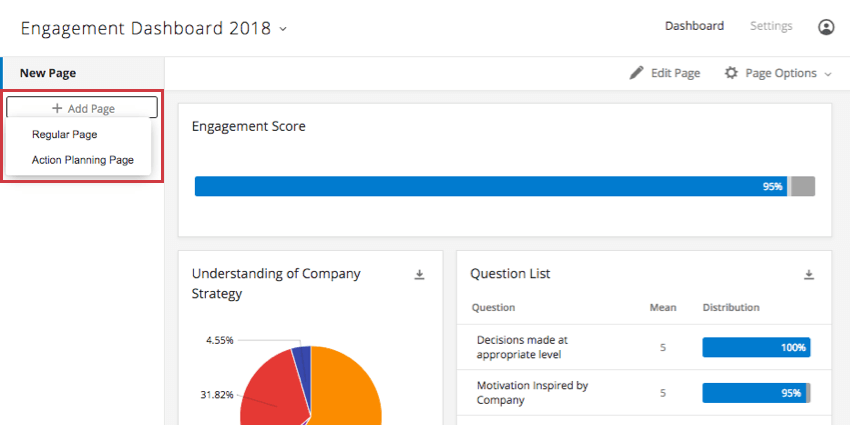Viewport: 850px width, 425px height.
Task: Click the Question List widget title
Action: (x=510, y=274)
